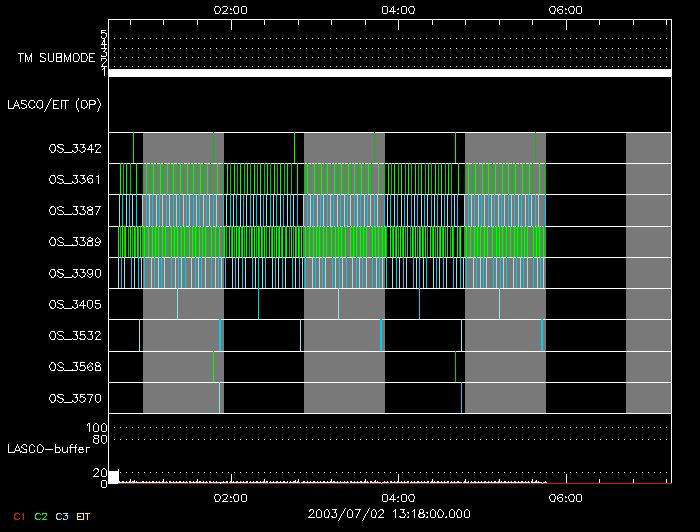The image size is (700, 532).
Task: Select the C3 legend entry
Action: point(62,516)
